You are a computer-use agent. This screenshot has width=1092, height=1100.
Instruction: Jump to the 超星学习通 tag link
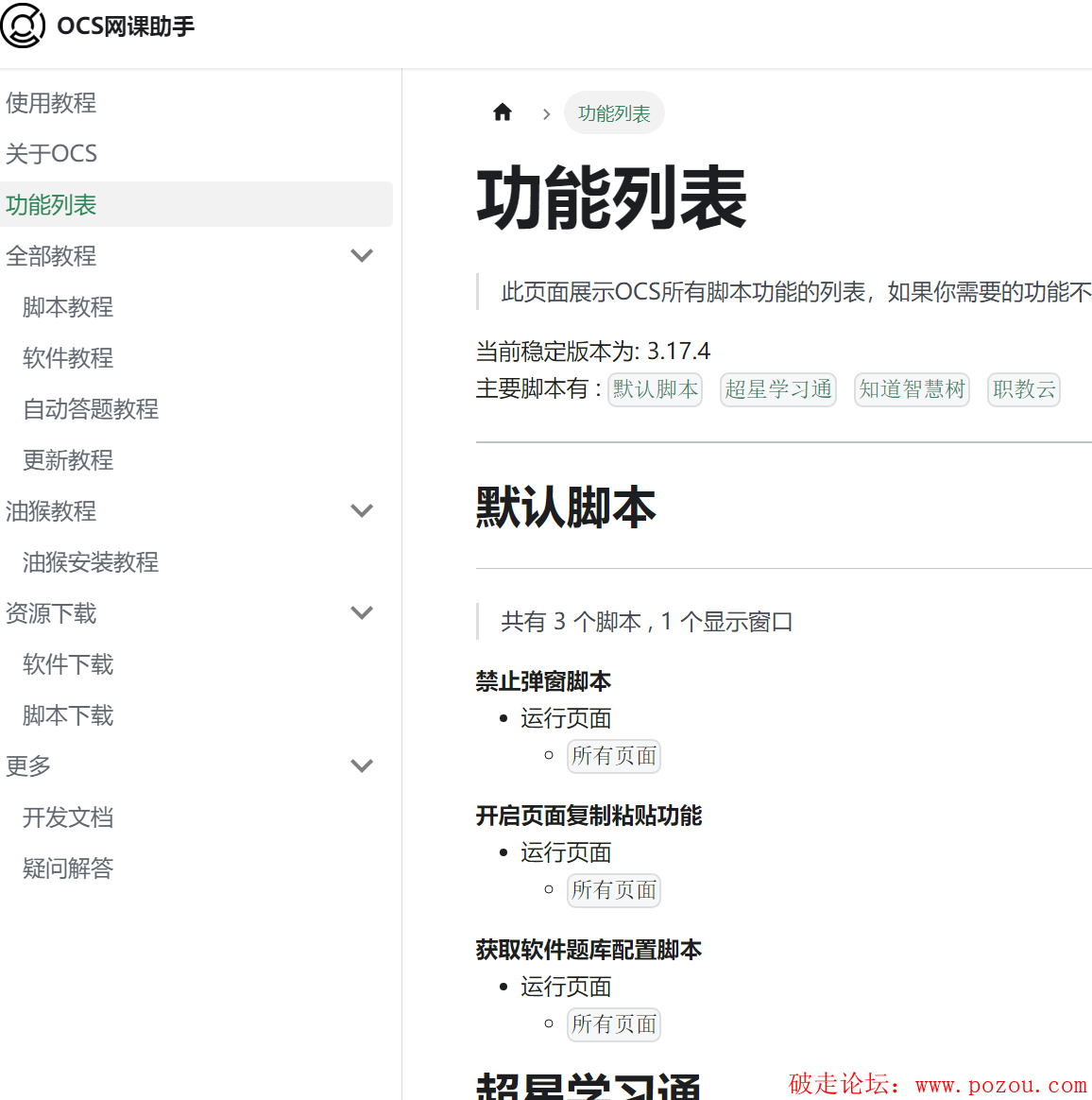pos(778,389)
